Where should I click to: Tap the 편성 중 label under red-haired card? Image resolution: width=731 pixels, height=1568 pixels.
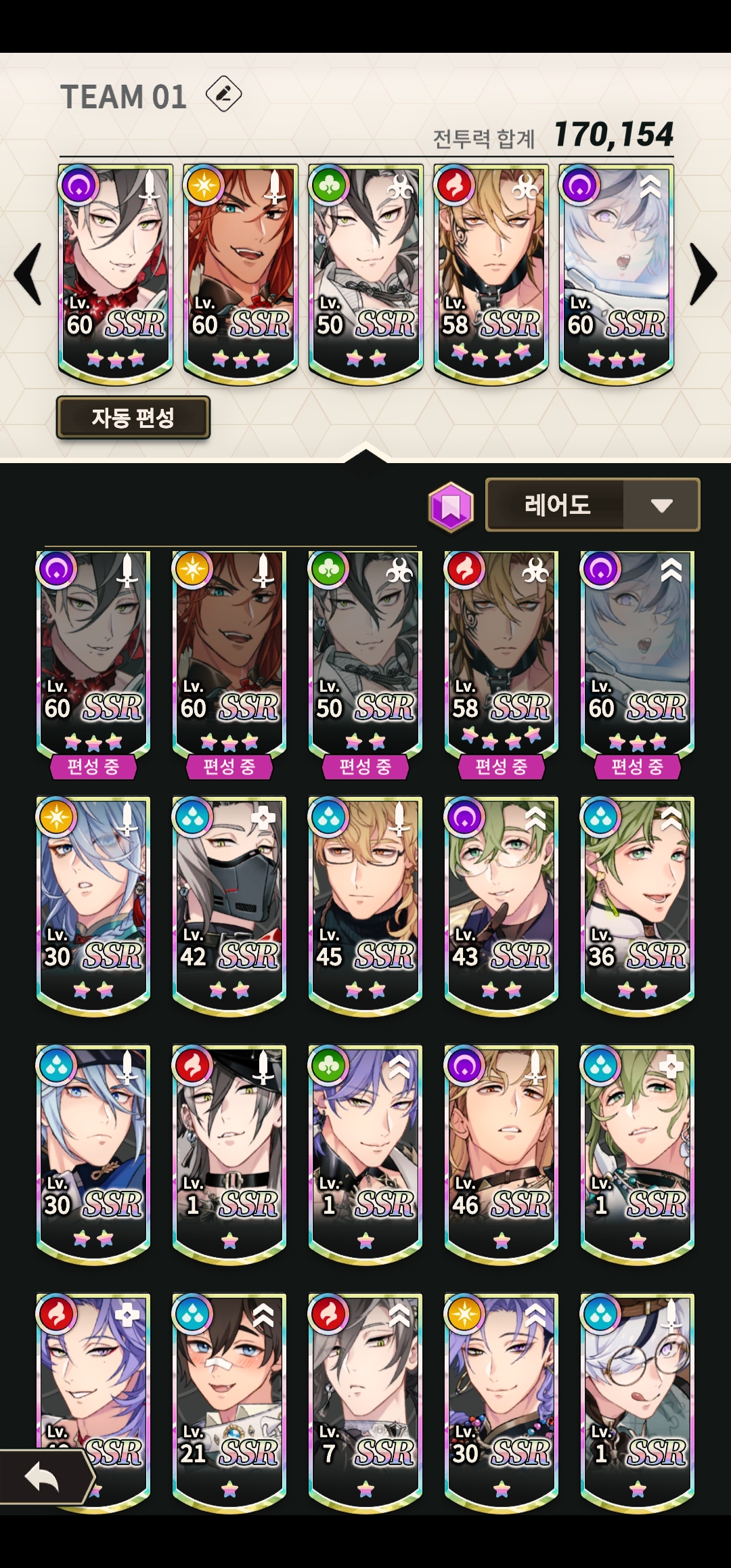[229, 766]
